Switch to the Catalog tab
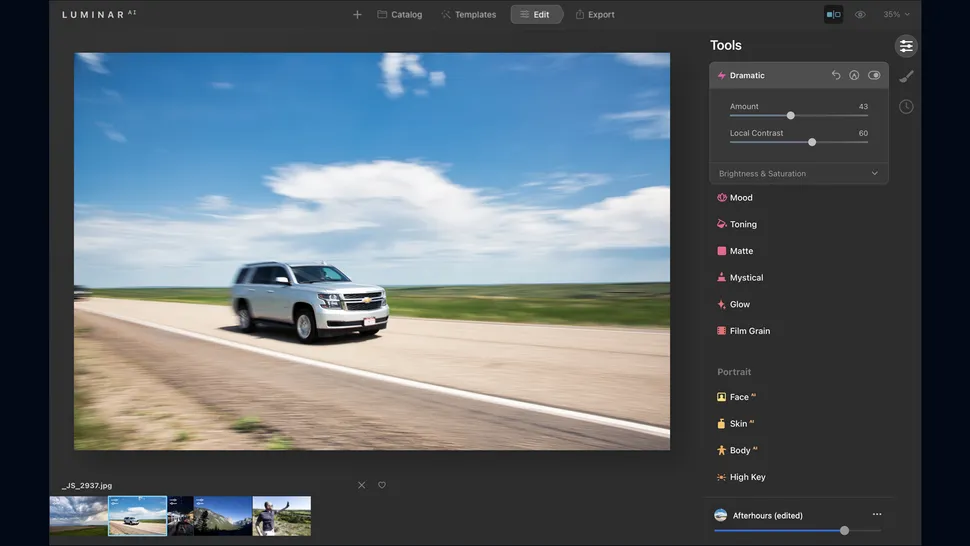Image resolution: width=970 pixels, height=546 pixels. (400, 15)
